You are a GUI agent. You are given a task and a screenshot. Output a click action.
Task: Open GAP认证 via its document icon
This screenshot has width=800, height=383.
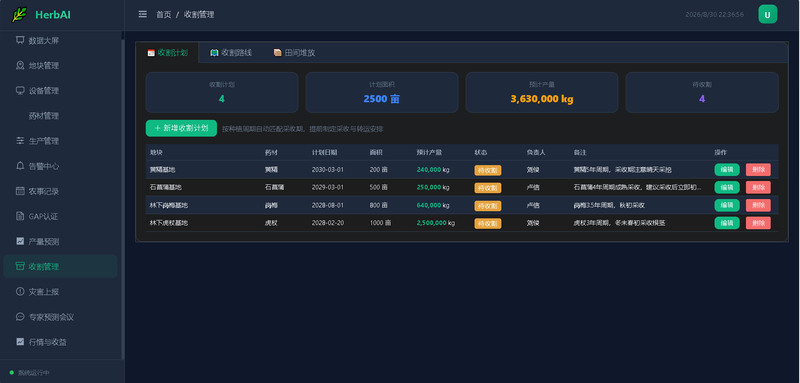pos(20,216)
